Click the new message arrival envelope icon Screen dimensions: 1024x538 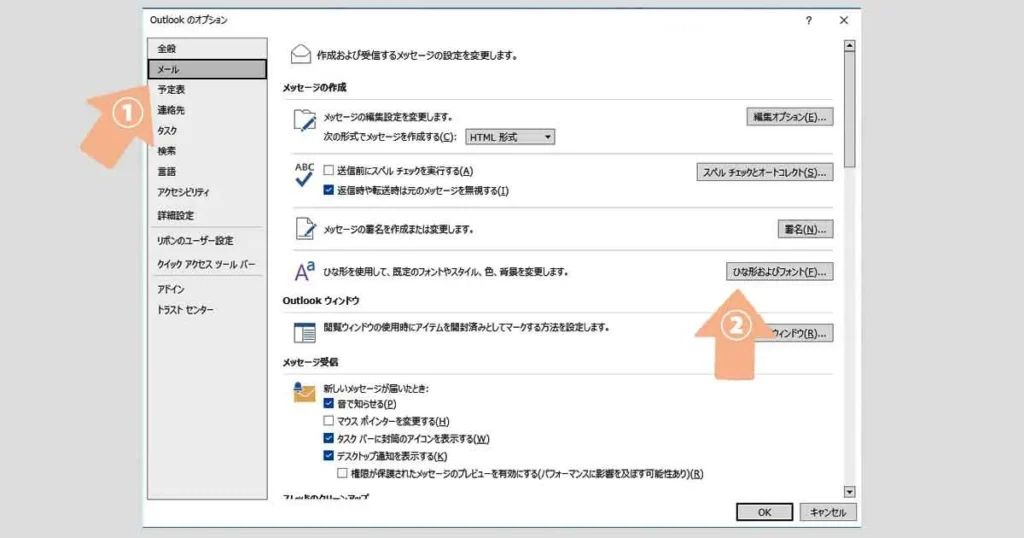[x=304, y=392]
